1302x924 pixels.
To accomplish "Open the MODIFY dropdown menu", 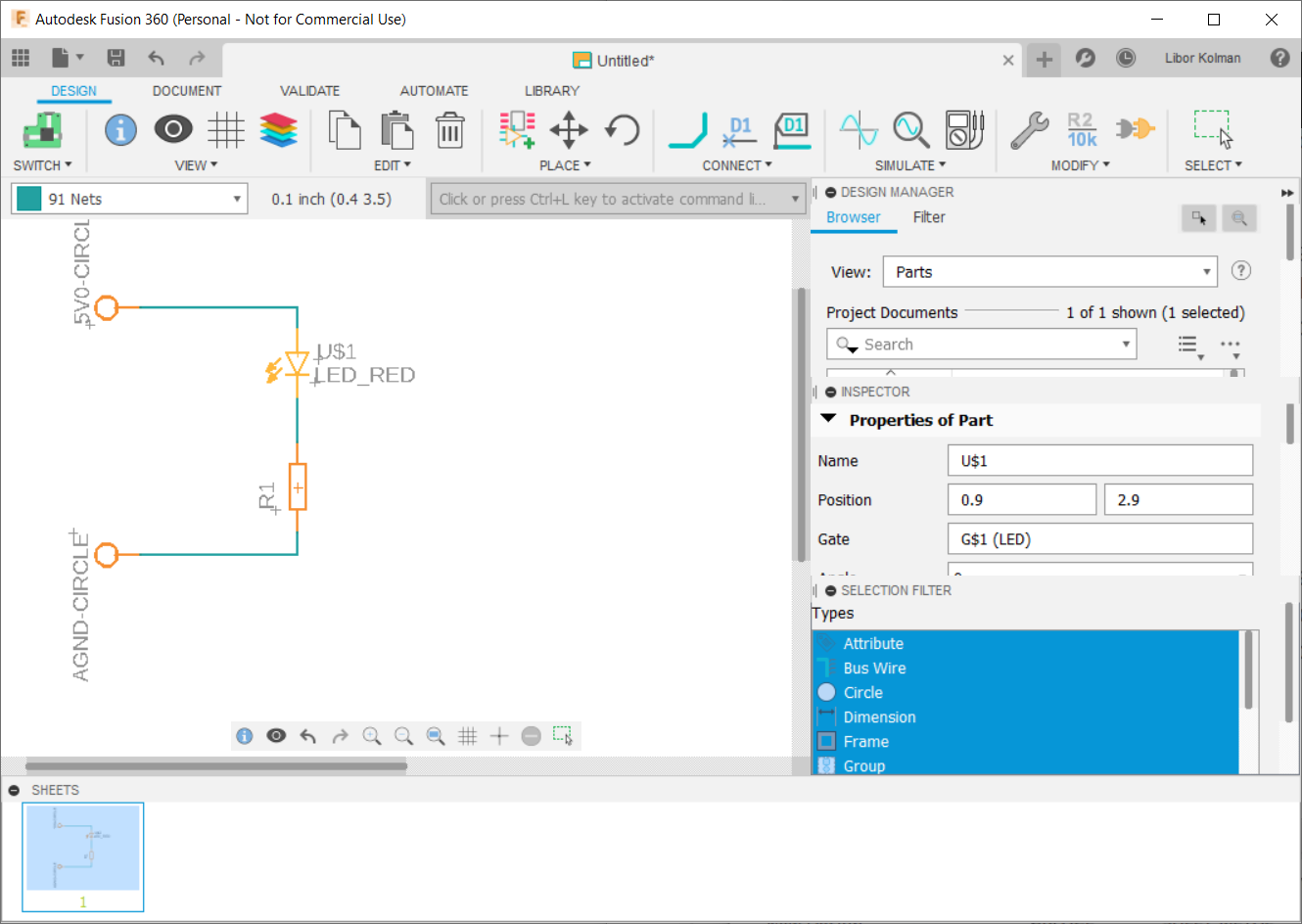I will 1081,165.
